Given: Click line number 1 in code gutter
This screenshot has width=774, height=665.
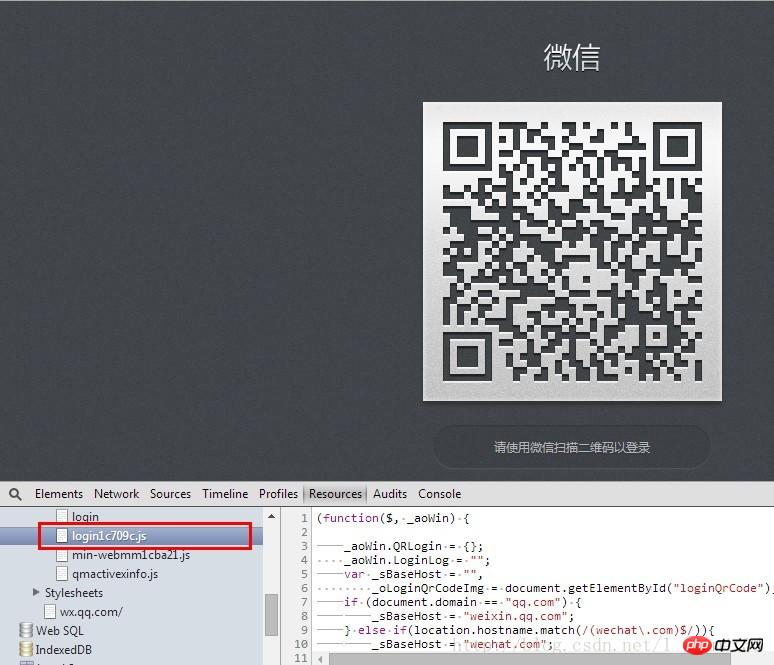Looking at the screenshot, I should [304, 518].
